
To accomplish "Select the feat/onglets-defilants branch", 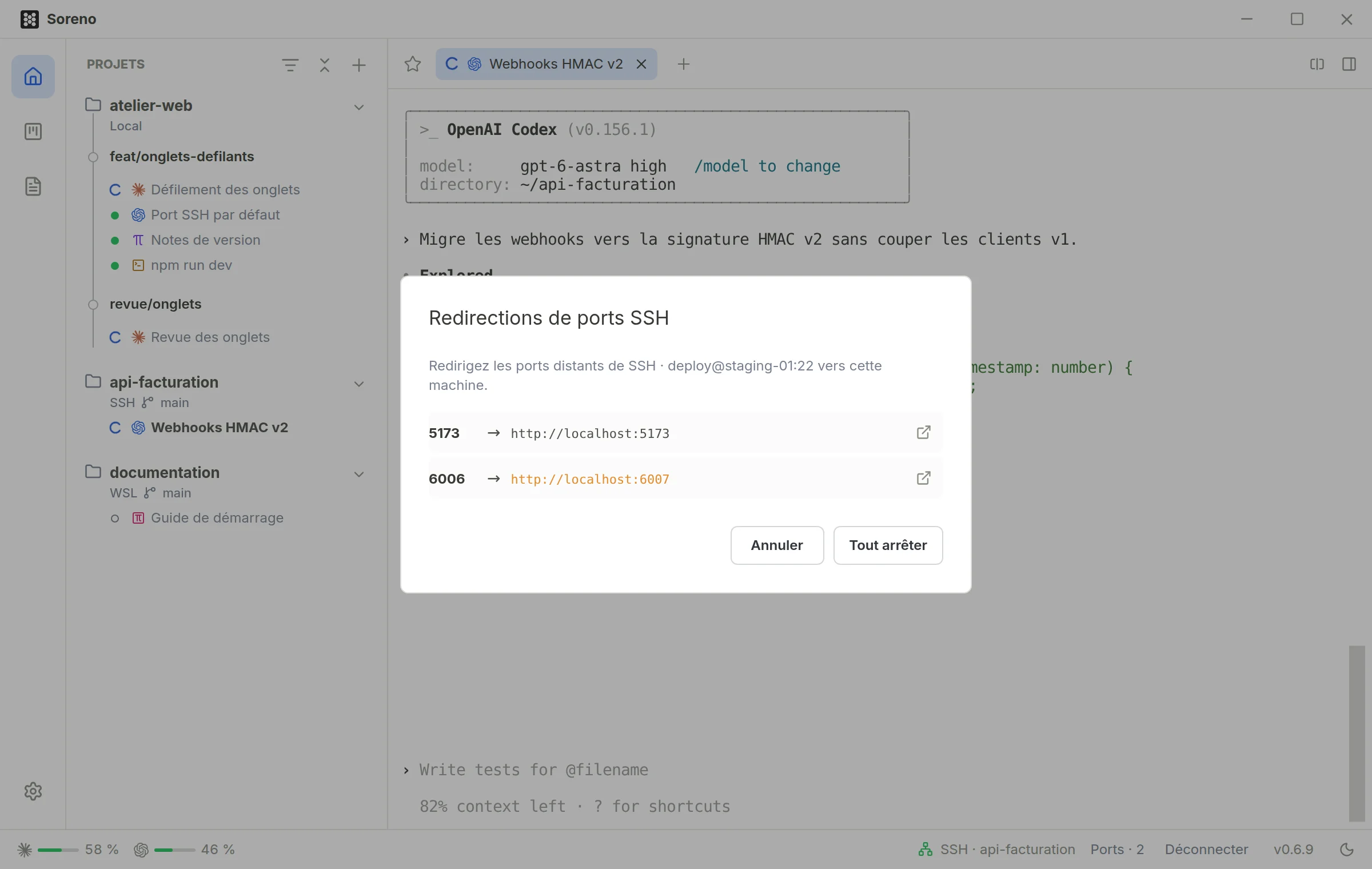I will coord(182,157).
